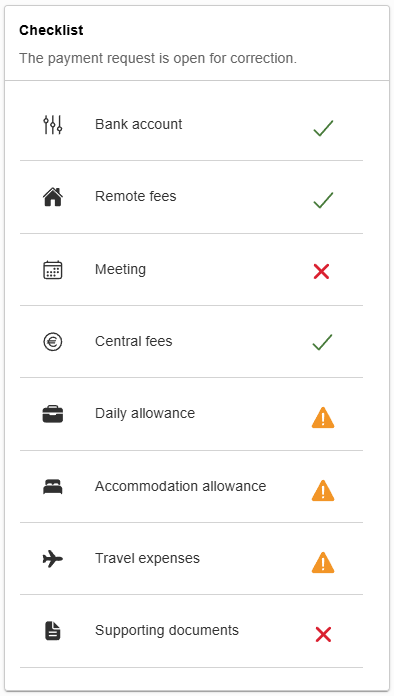Click the orange warning triangle for Daily allowance

tap(323, 417)
